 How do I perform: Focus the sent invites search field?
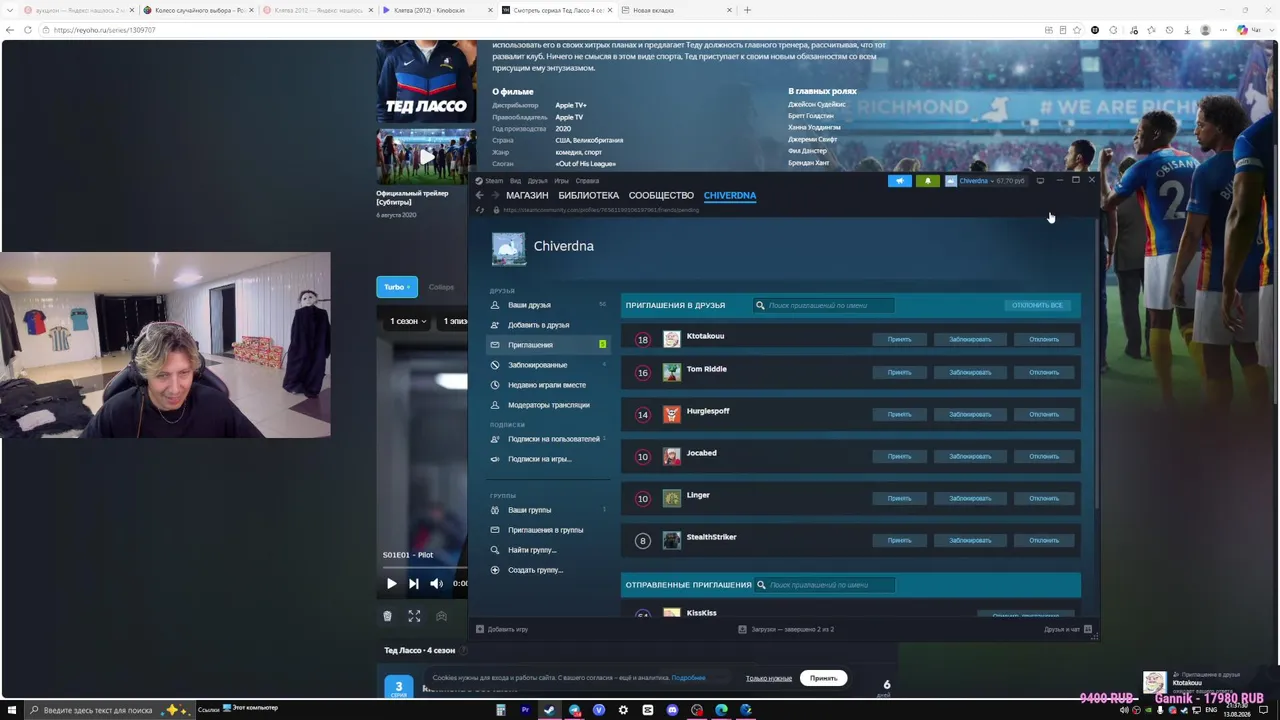824,585
